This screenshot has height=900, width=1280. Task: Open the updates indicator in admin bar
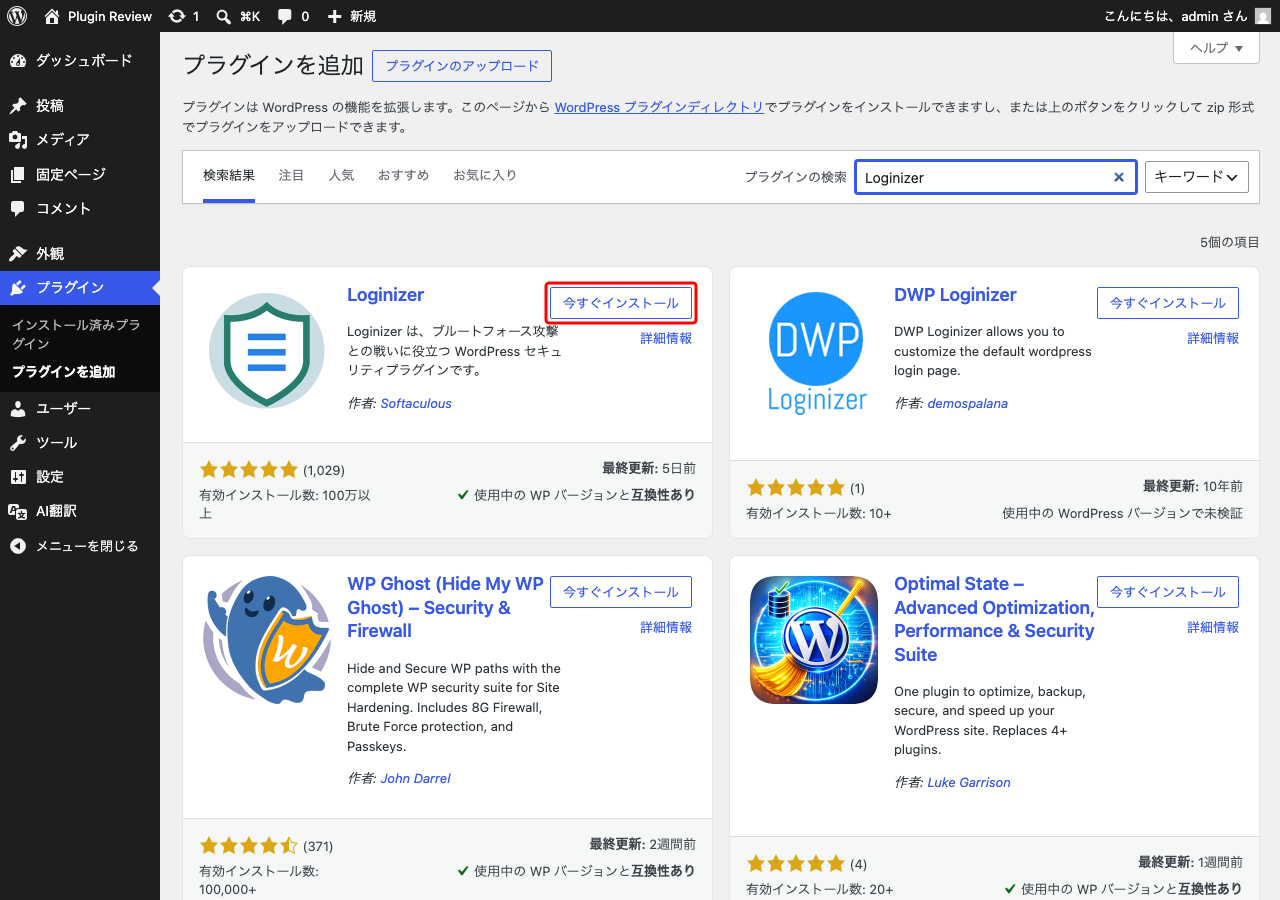click(x=184, y=16)
